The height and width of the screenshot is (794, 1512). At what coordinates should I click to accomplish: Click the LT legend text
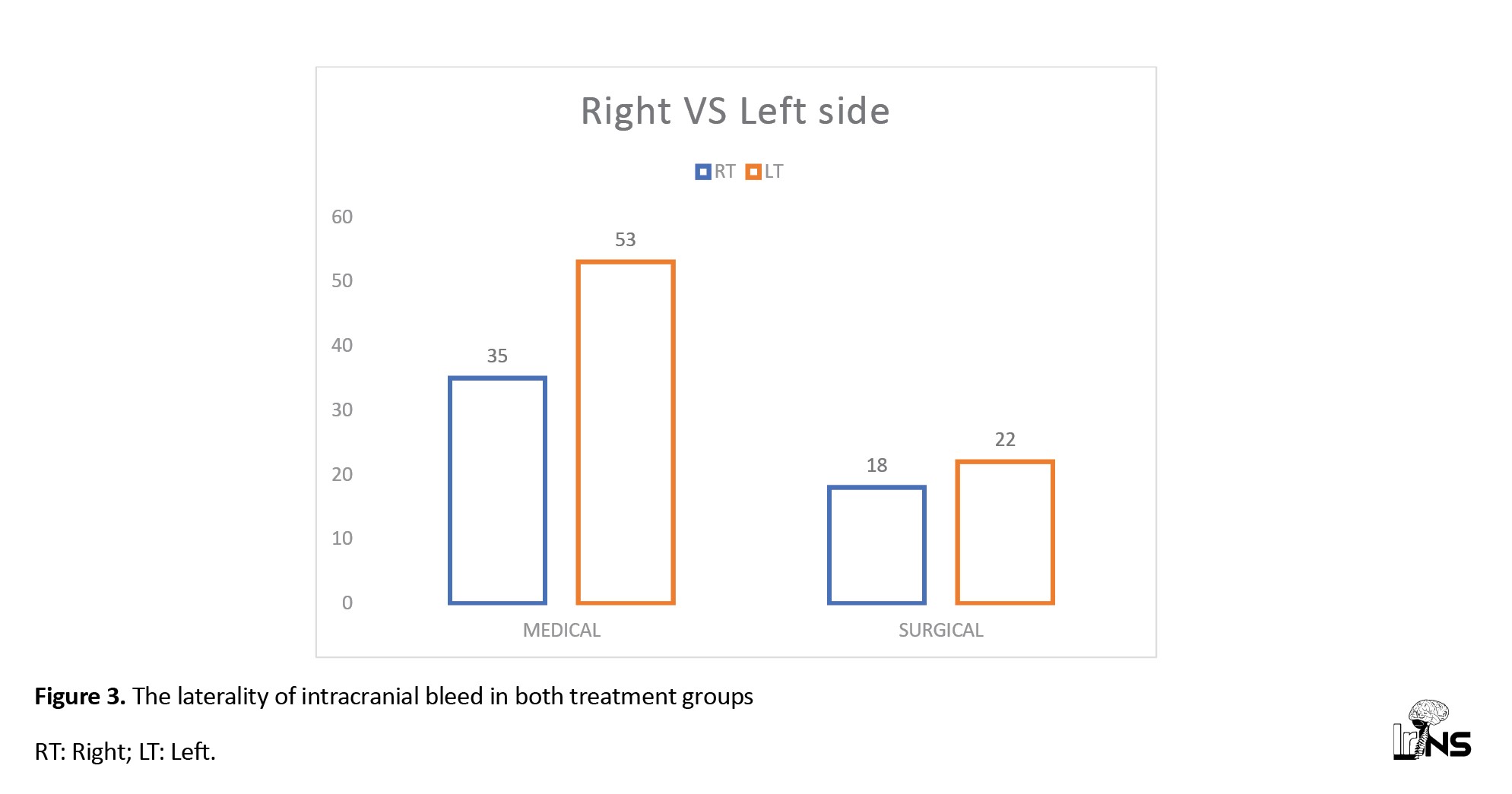pyautogui.click(x=773, y=172)
